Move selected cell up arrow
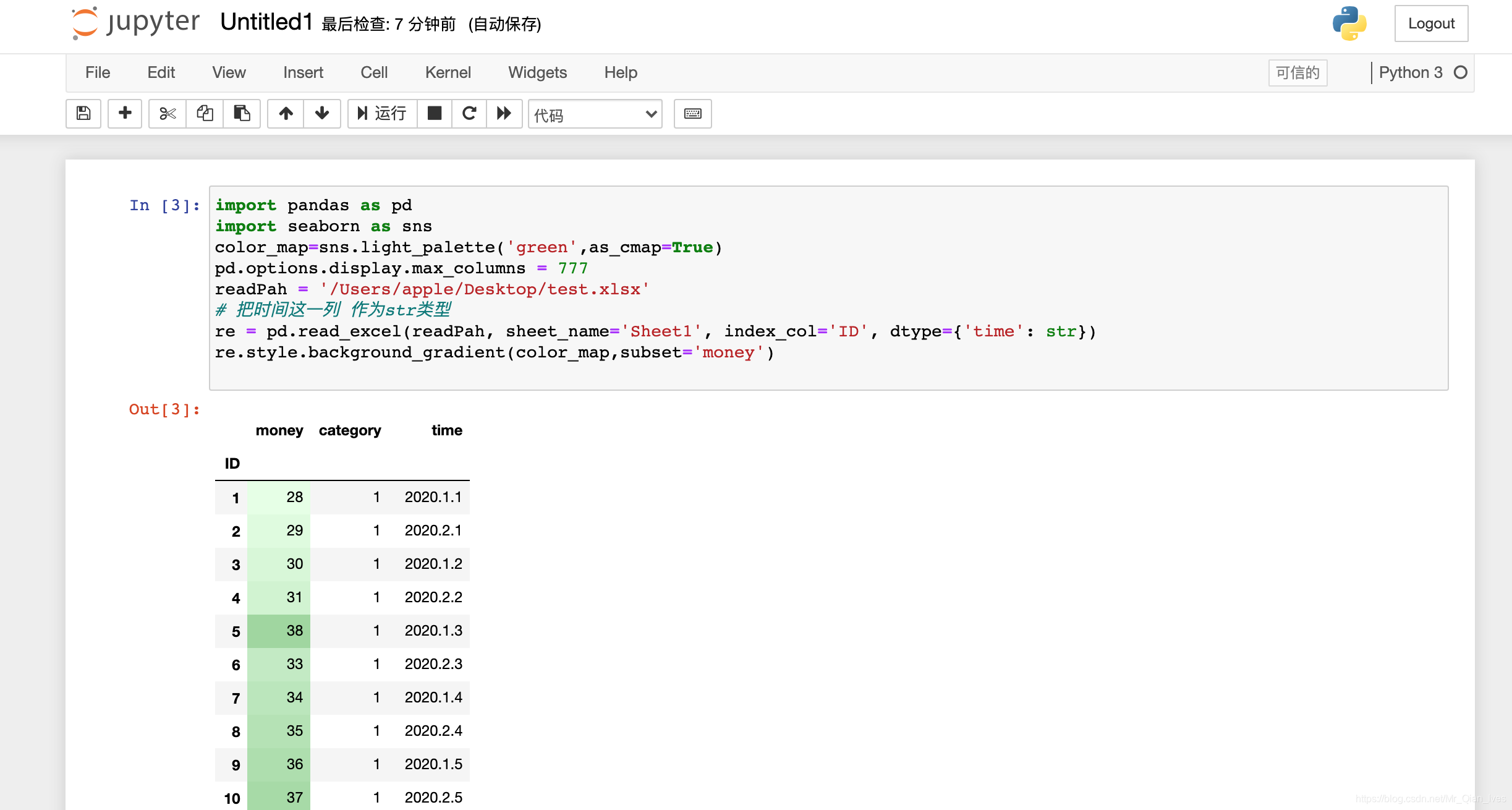 click(x=286, y=114)
